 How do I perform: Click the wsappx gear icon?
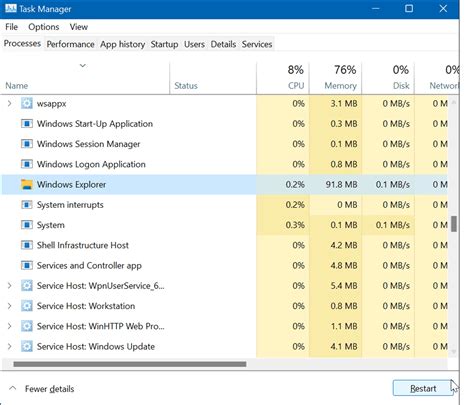tap(27, 103)
